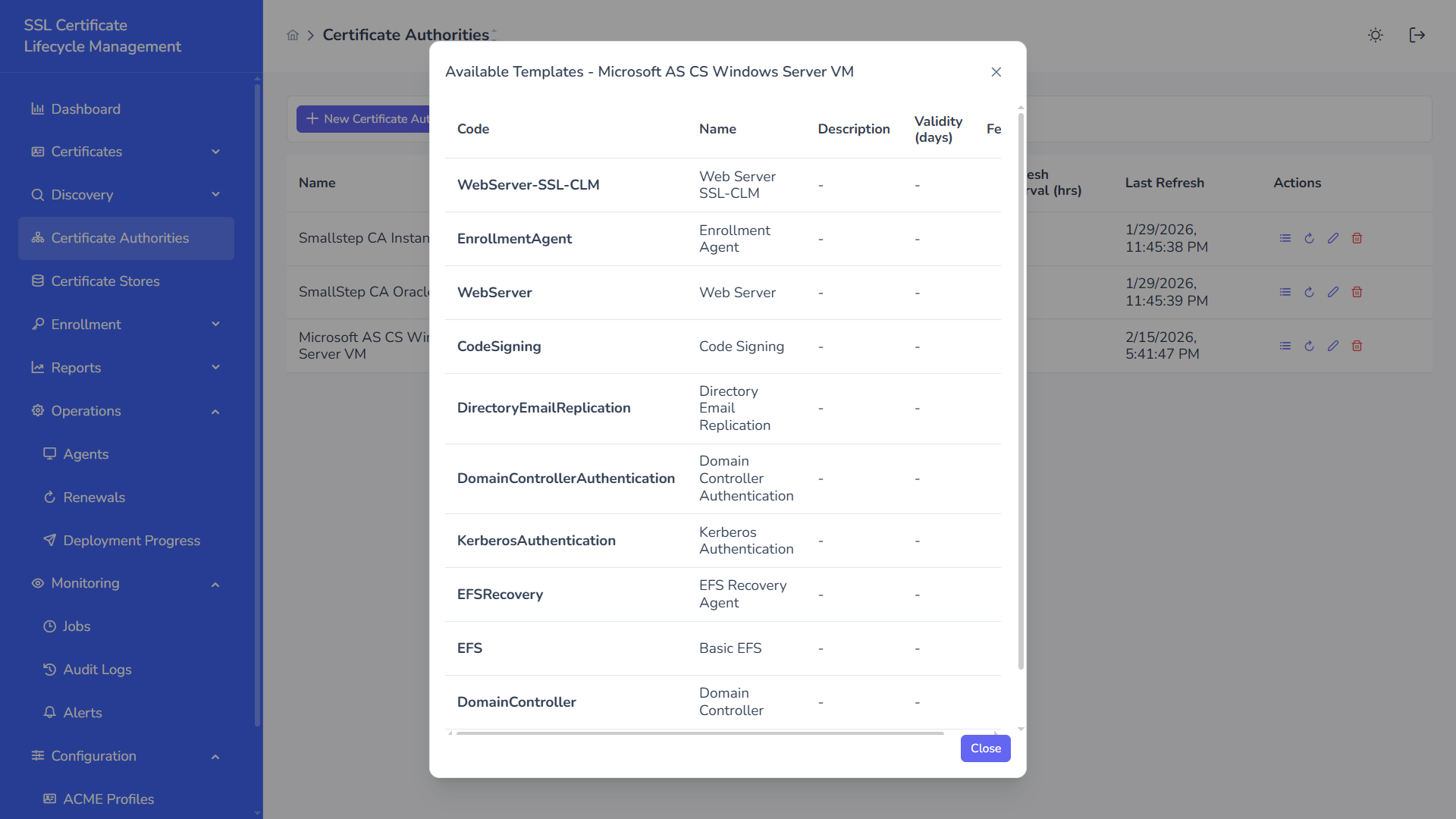Open Certificate Stores in the sidebar
The height and width of the screenshot is (819, 1456).
pos(105,281)
